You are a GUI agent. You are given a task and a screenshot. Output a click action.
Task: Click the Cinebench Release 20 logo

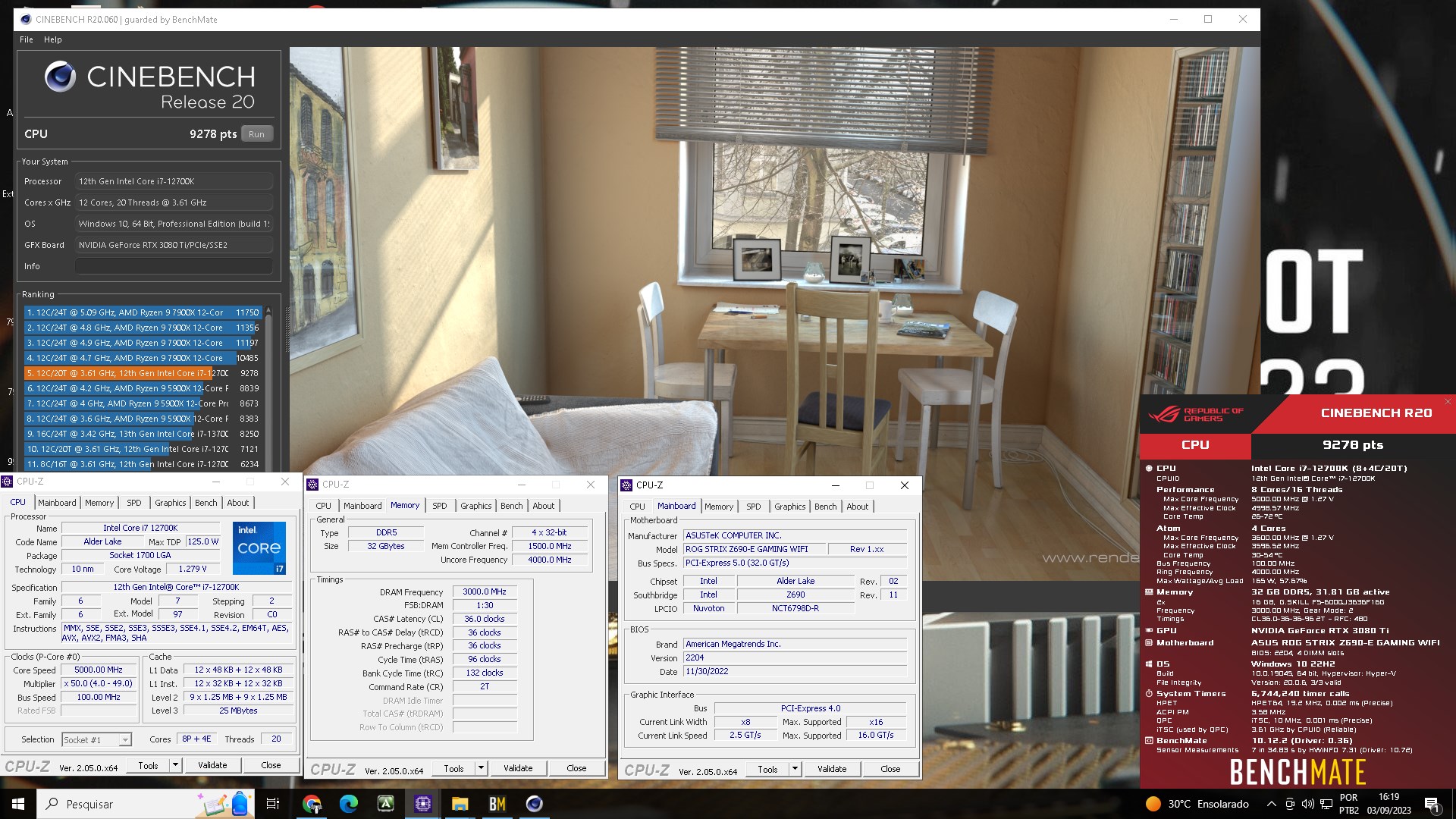click(149, 86)
